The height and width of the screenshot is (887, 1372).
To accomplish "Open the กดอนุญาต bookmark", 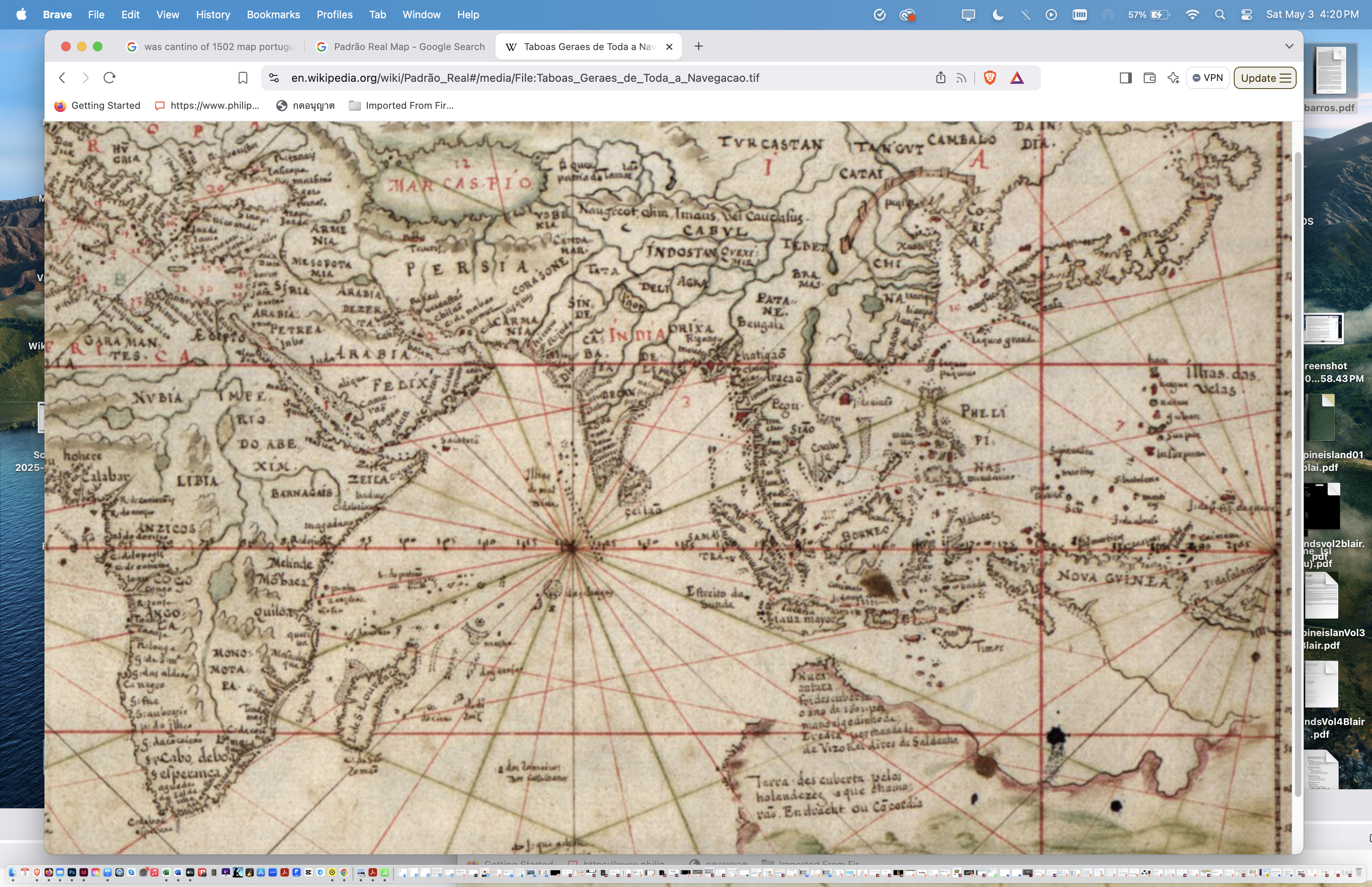I will click(x=306, y=105).
